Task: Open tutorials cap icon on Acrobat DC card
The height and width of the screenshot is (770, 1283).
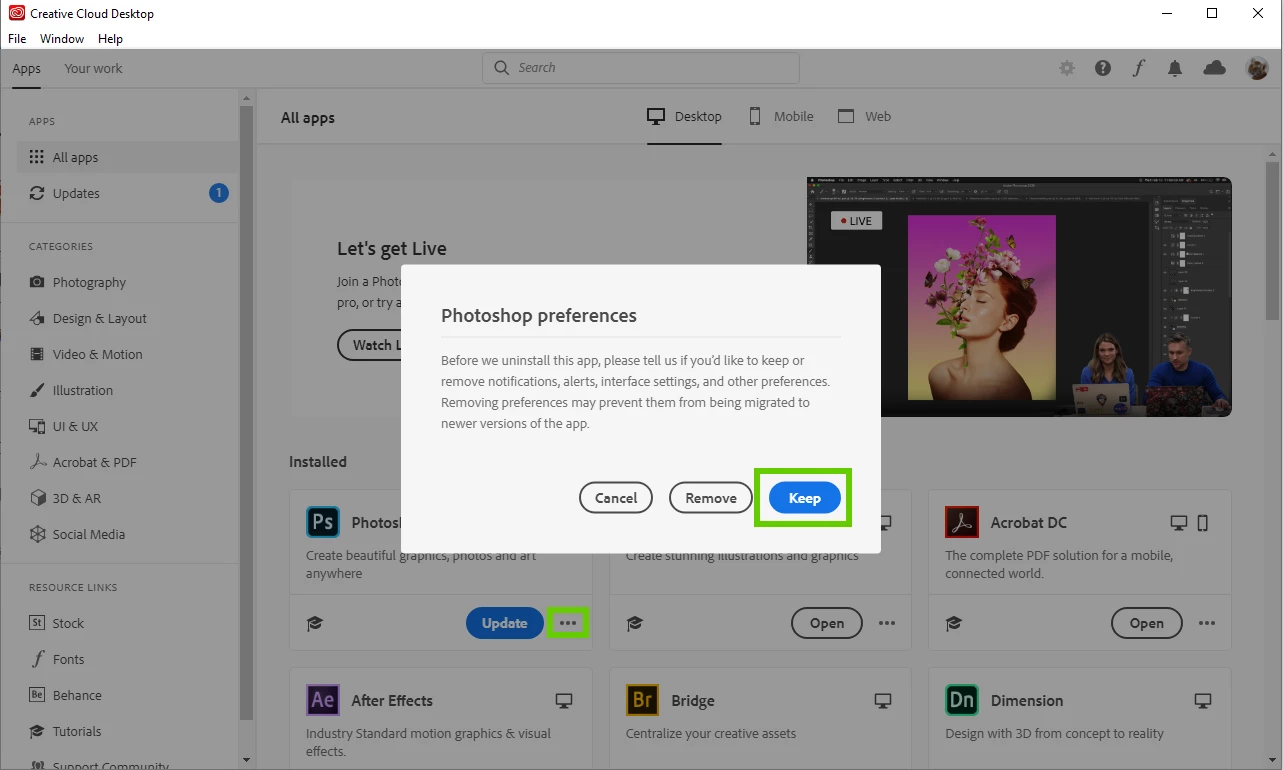Action: pos(954,623)
